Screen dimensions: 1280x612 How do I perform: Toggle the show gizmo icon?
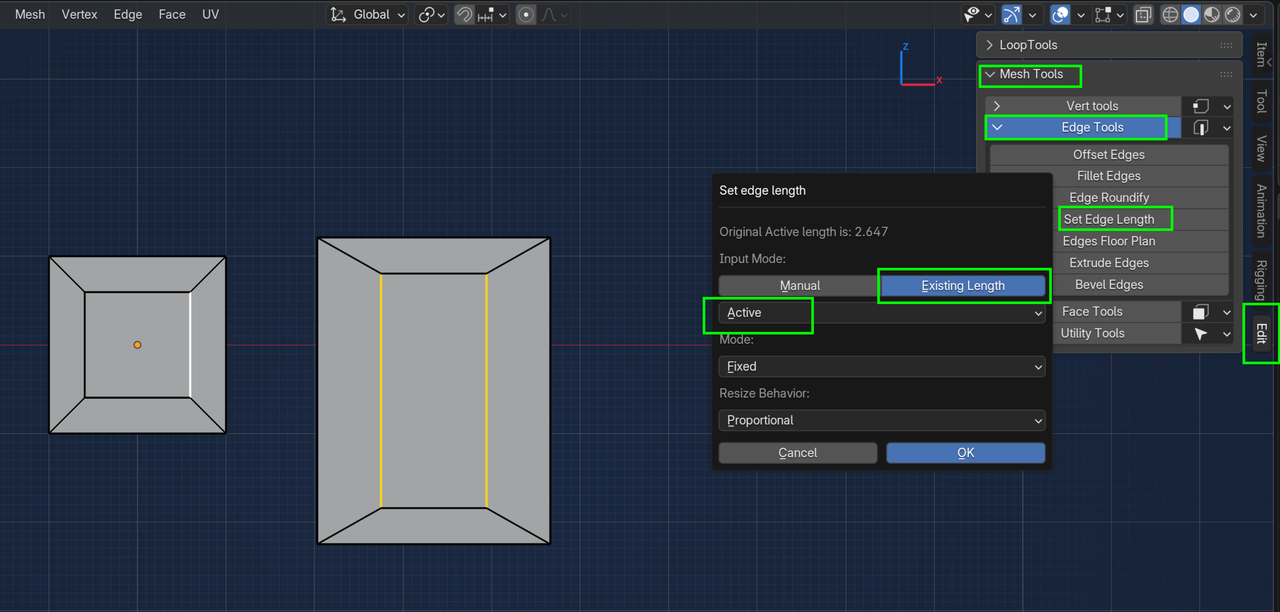[x=1013, y=15]
